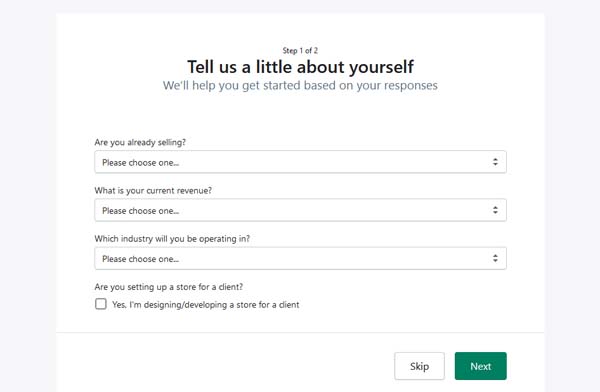
Task: Click the 'Are you already selling?' label
Action: (140, 142)
